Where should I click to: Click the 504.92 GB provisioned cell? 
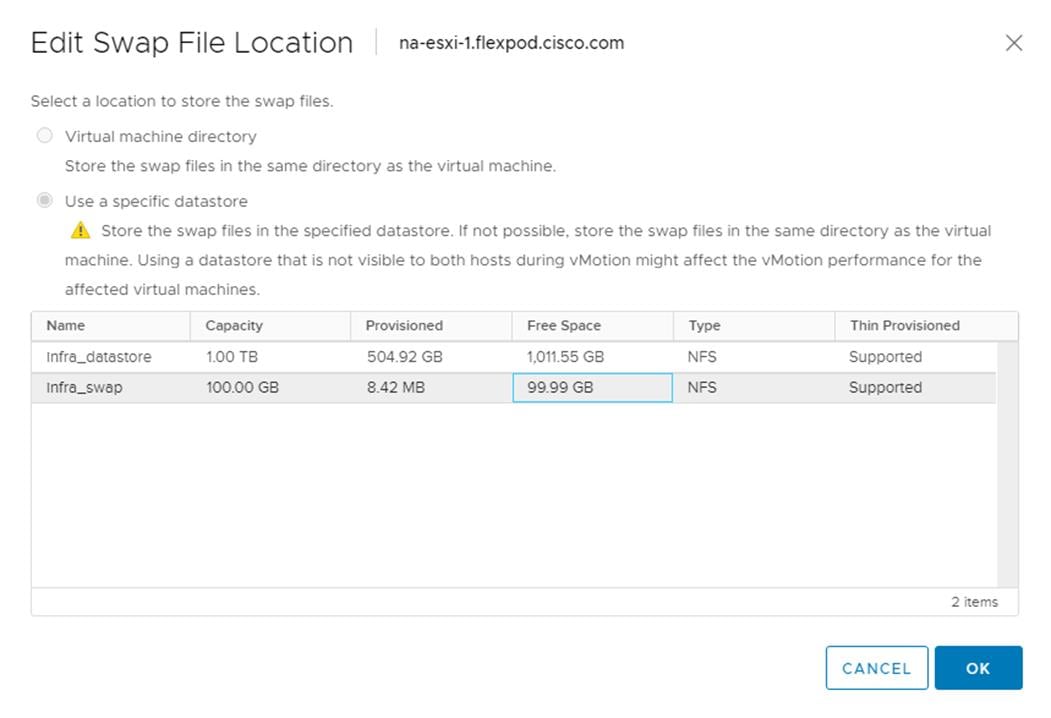click(x=405, y=357)
